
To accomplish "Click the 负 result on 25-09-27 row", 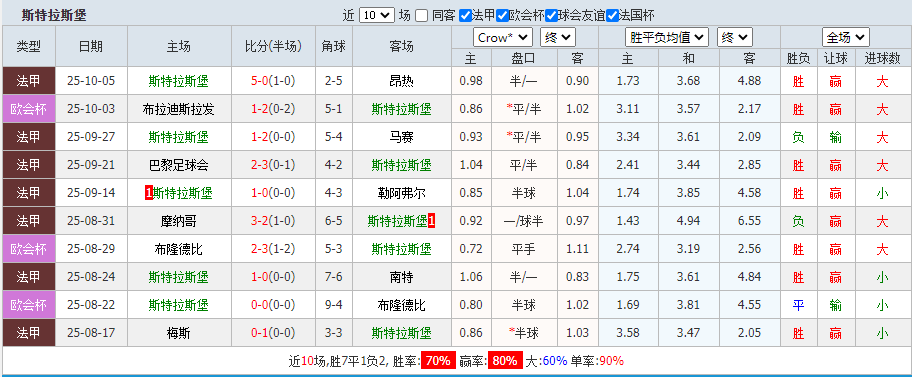I will 799,137.
